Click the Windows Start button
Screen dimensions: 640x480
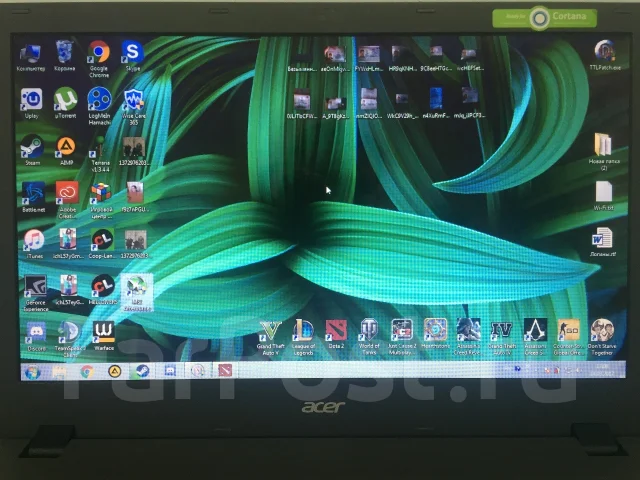pos(32,372)
